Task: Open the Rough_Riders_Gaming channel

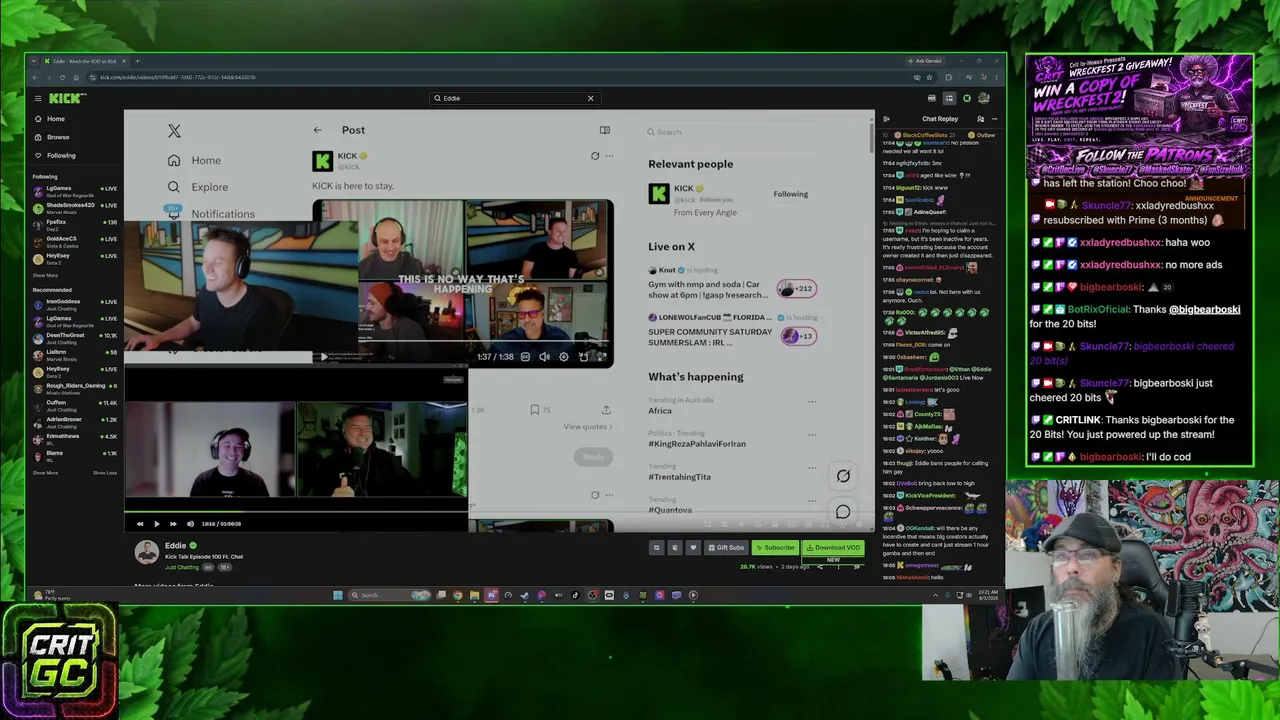Action: [75, 388]
